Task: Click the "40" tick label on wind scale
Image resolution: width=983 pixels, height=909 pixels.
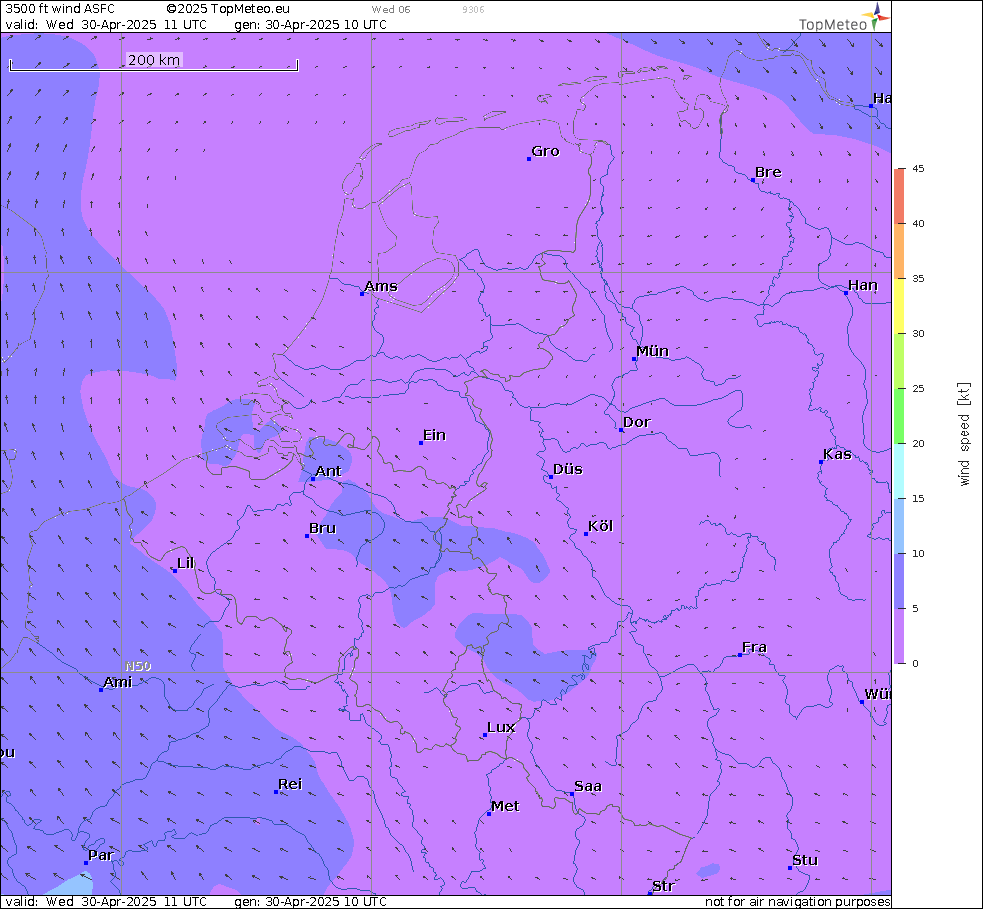Action: click(x=918, y=224)
